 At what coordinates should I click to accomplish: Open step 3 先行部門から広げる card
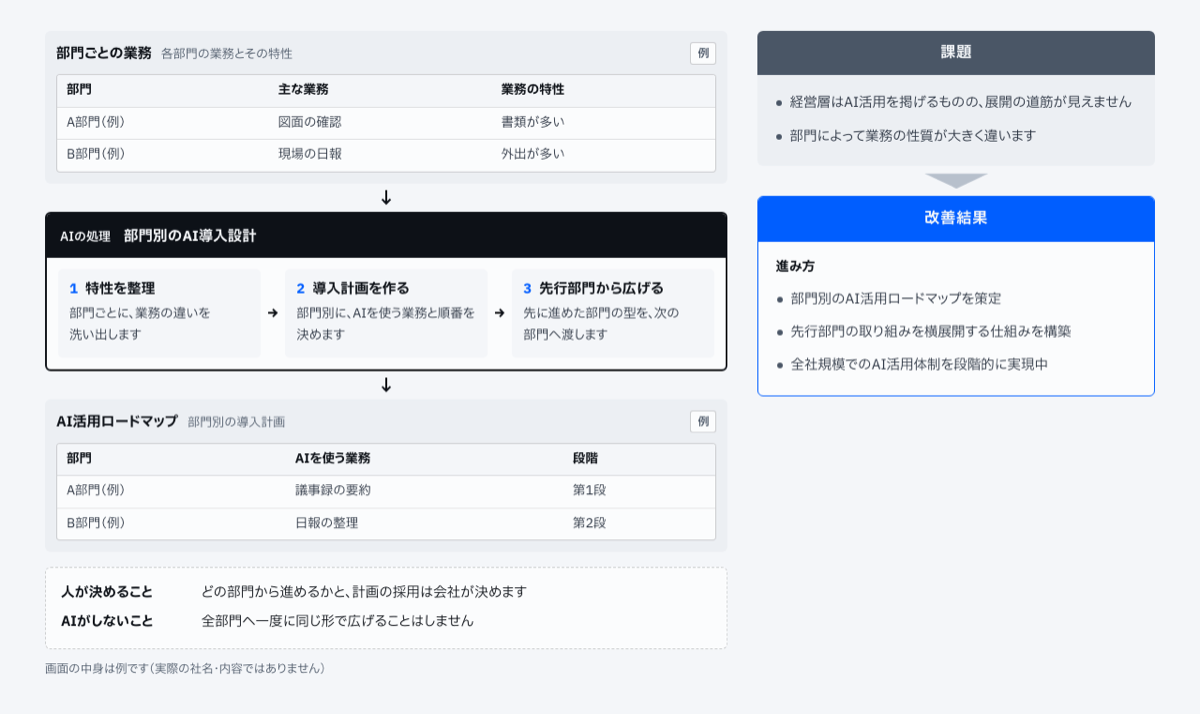(x=613, y=312)
